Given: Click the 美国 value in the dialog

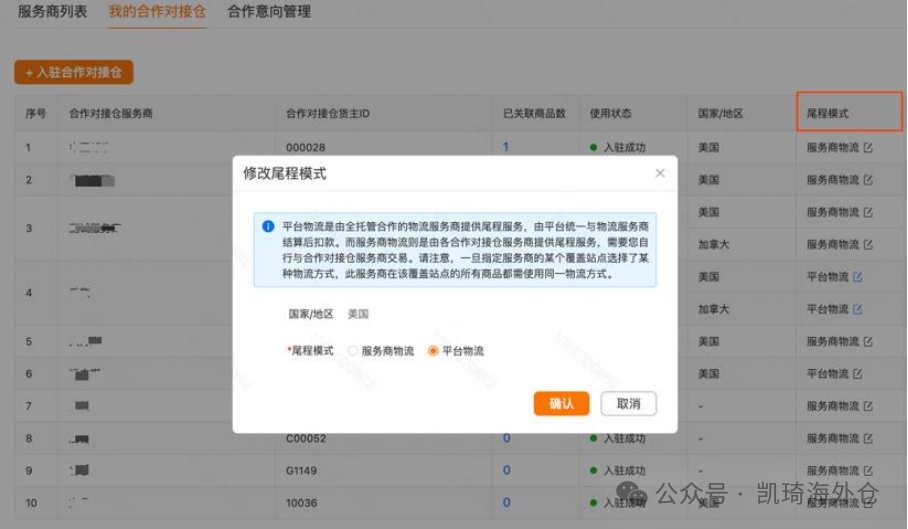Looking at the screenshot, I should 358,314.
